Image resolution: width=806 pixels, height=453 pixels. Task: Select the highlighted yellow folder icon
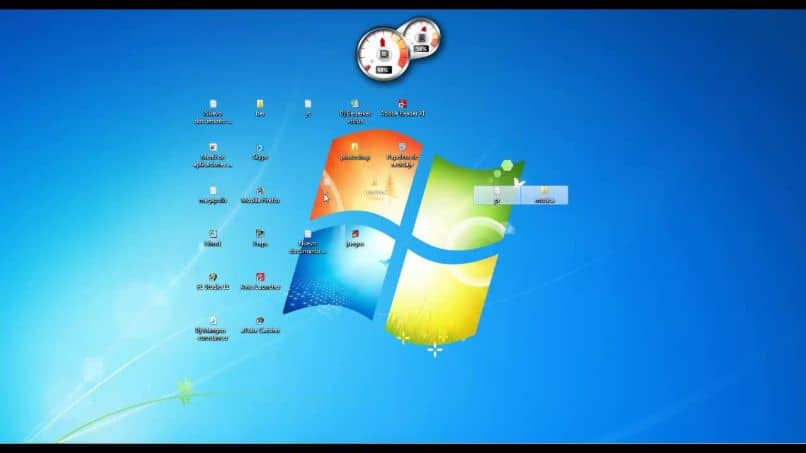click(x=544, y=195)
